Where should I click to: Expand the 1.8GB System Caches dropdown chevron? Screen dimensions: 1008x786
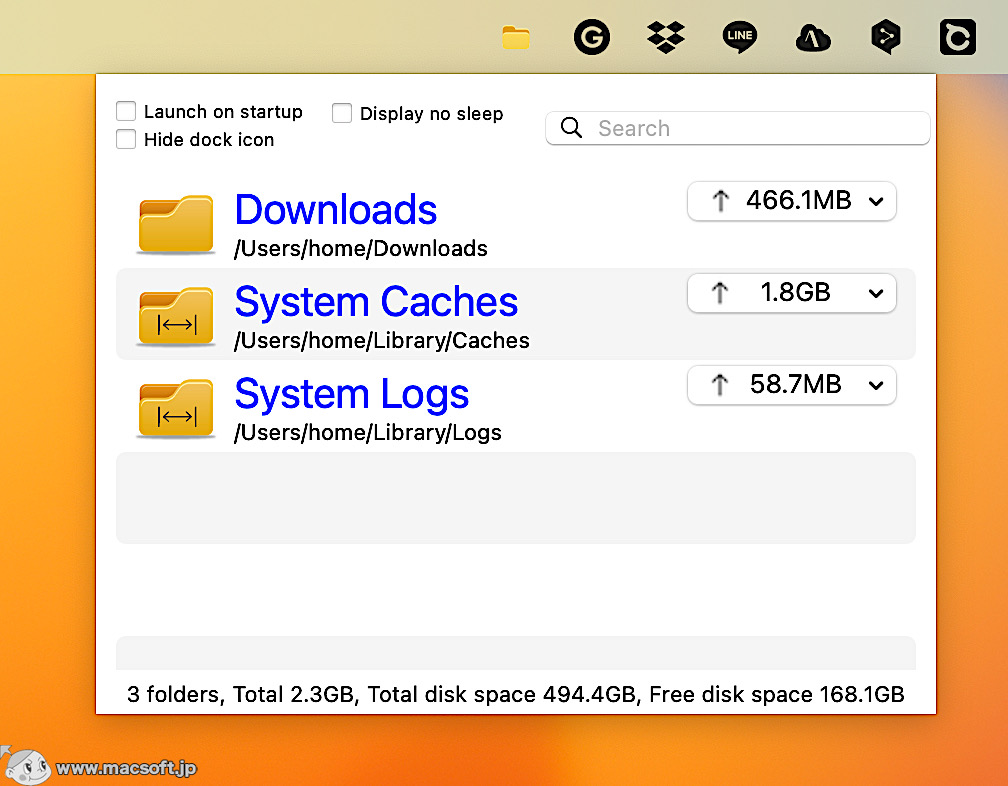tap(876, 294)
